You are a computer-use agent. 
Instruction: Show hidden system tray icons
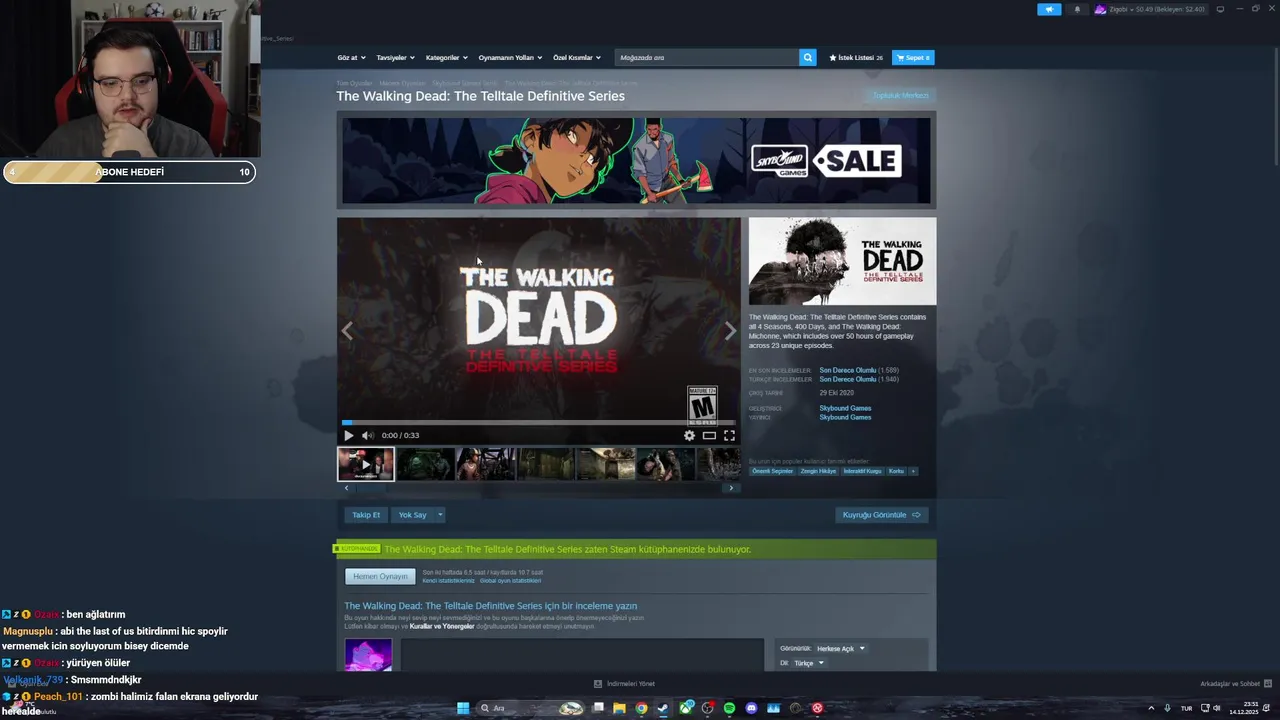pyautogui.click(x=1151, y=708)
